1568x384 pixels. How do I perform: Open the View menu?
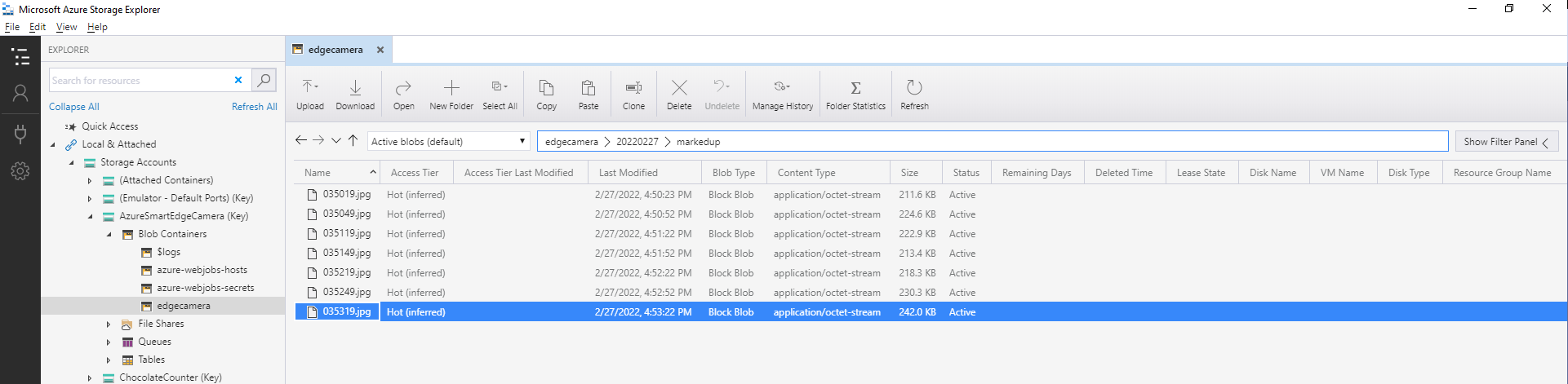66,27
